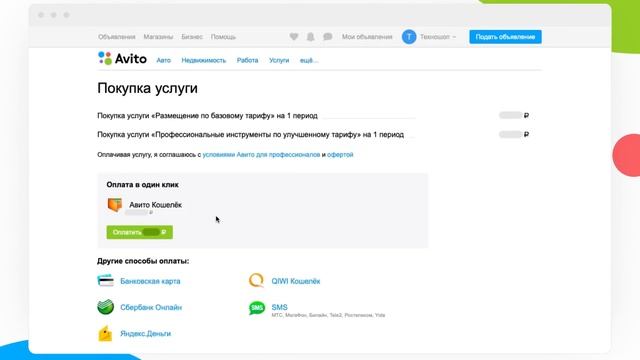Click the QIWI Кошелёк orange icon
The width and height of the screenshot is (640, 360).
pos(256,280)
